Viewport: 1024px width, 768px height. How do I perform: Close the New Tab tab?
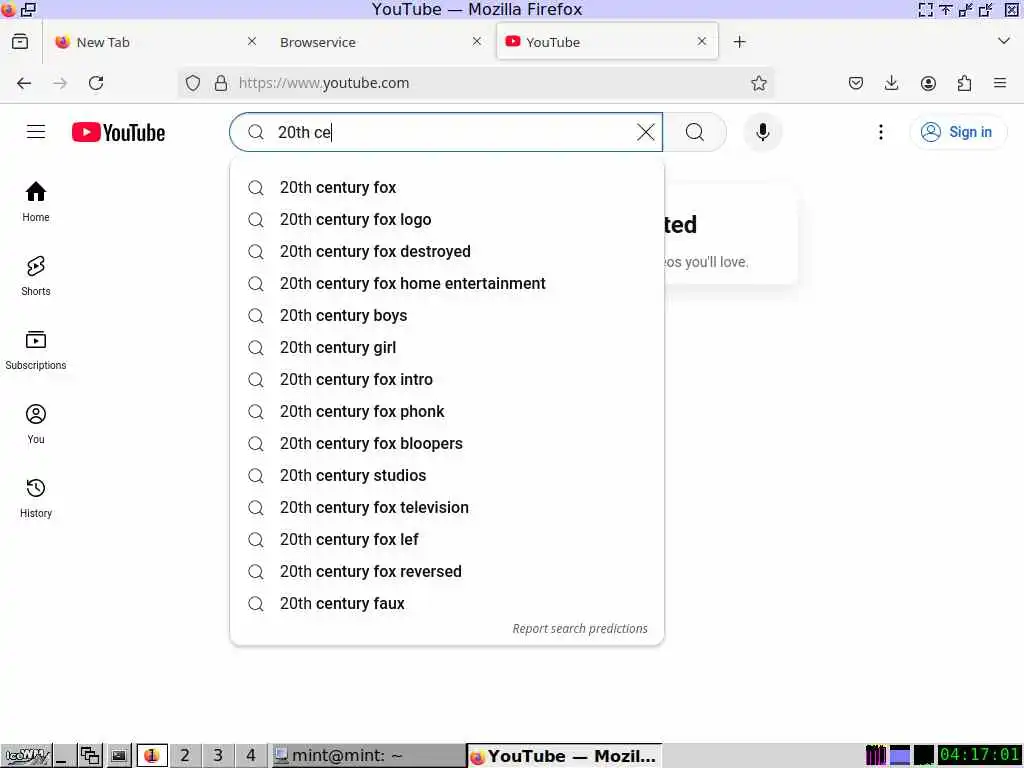252,41
